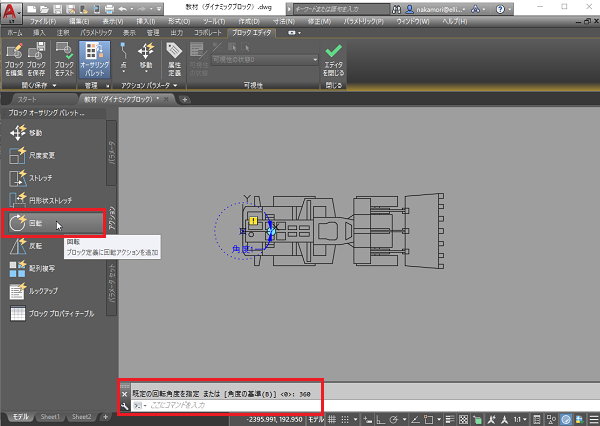
Task: Open the AutoCAD application menu button
Action: point(11,12)
